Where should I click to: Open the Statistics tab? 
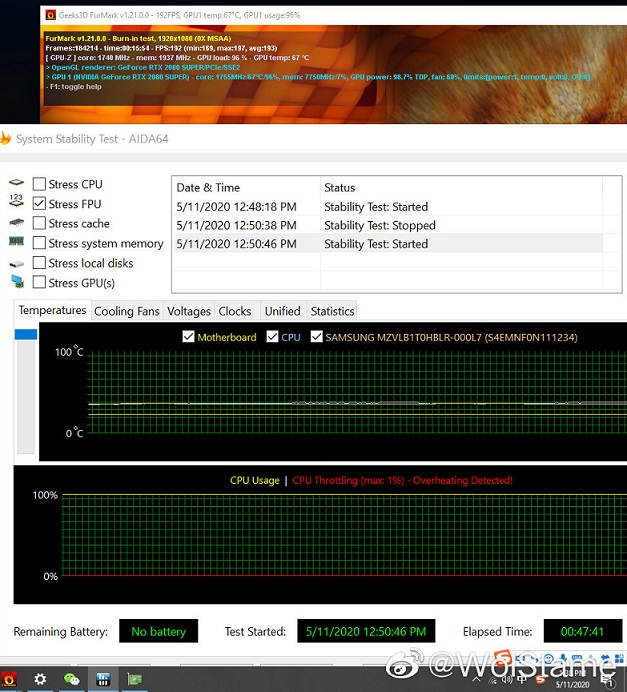(x=332, y=311)
